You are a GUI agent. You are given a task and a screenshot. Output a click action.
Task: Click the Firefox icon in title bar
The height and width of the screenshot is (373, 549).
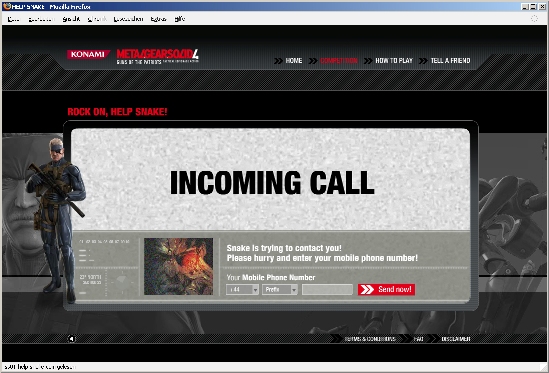point(7,6)
